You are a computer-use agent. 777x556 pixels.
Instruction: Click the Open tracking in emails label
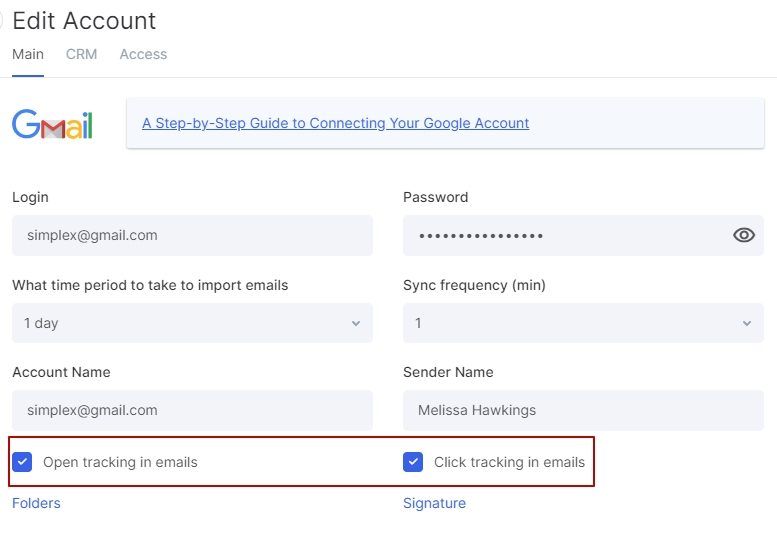pyautogui.click(x=120, y=462)
